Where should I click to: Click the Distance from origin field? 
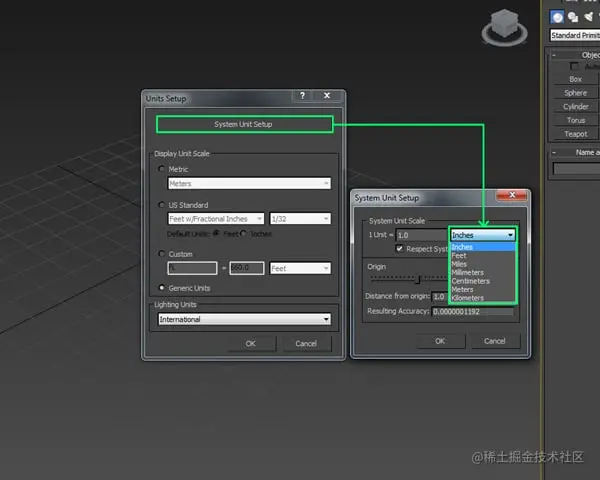[x=440, y=296]
